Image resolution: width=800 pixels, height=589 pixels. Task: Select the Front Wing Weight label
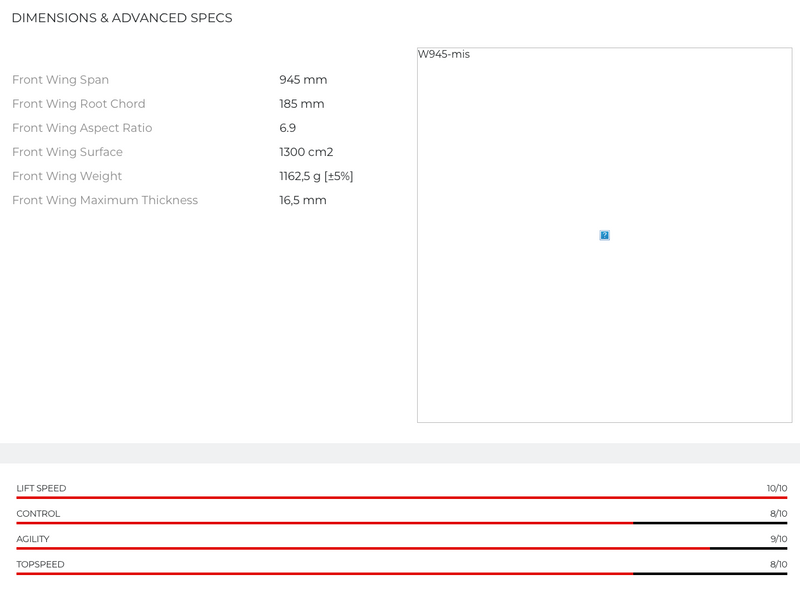(x=67, y=176)
